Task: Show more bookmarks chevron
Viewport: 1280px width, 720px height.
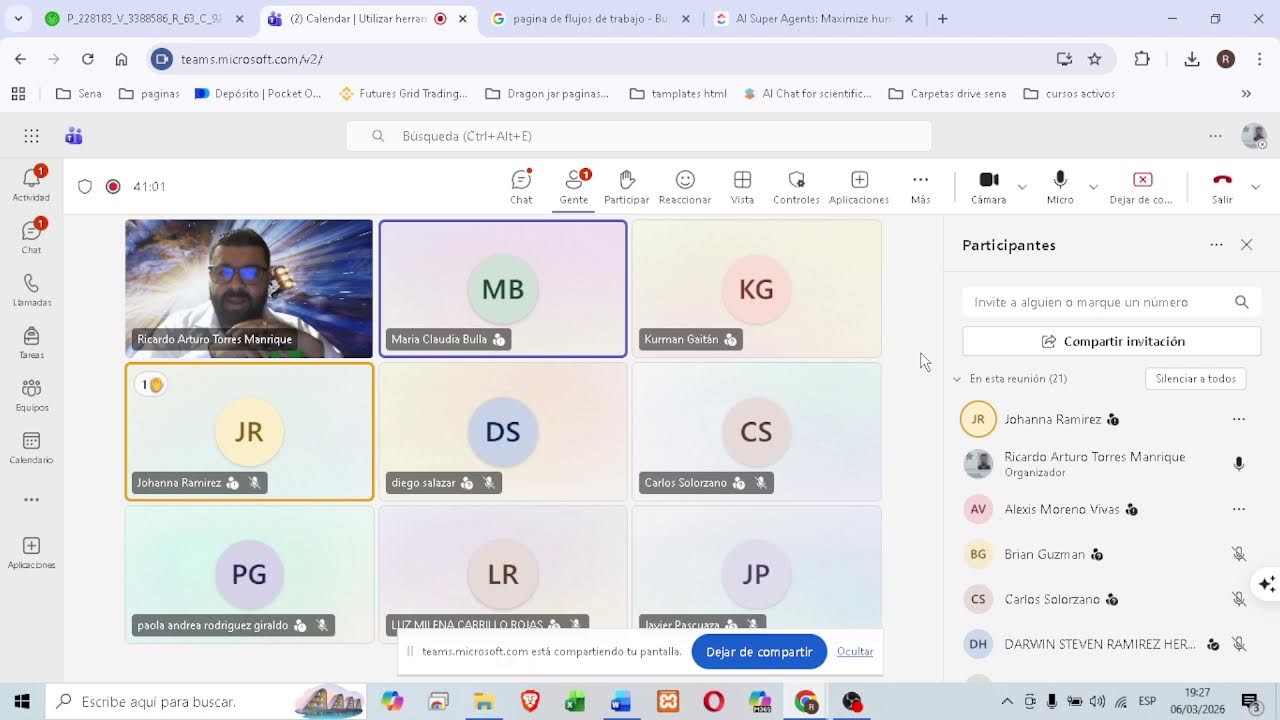Action: coord(1246,94)
